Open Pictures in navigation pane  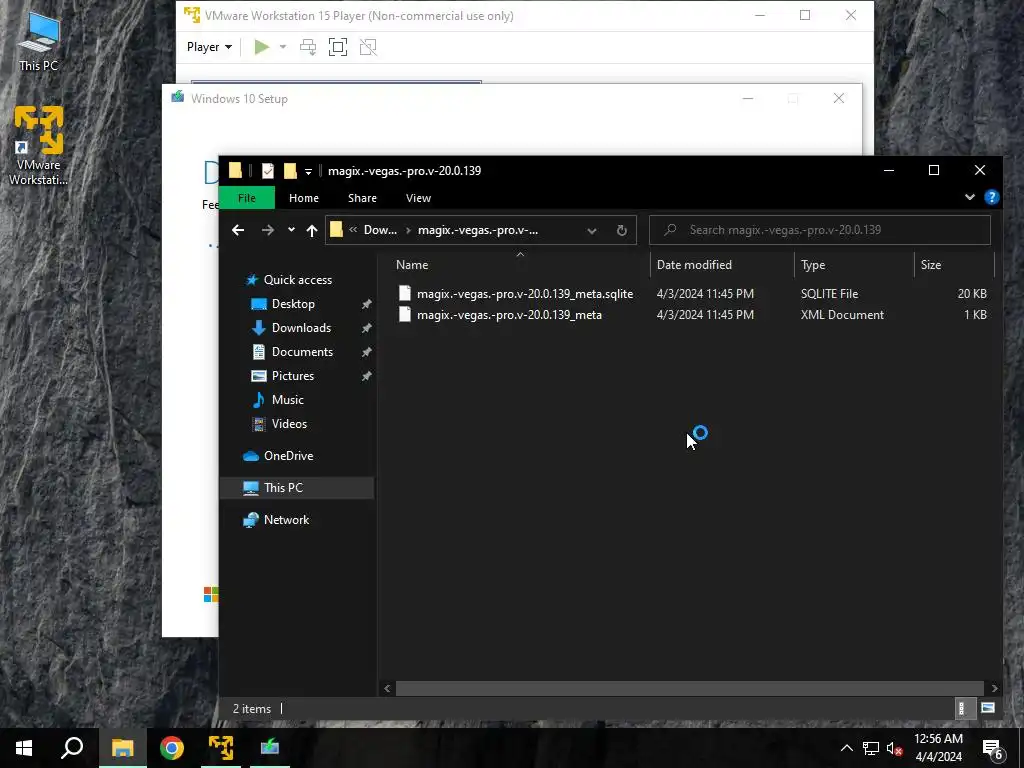[x=292, y=376]
